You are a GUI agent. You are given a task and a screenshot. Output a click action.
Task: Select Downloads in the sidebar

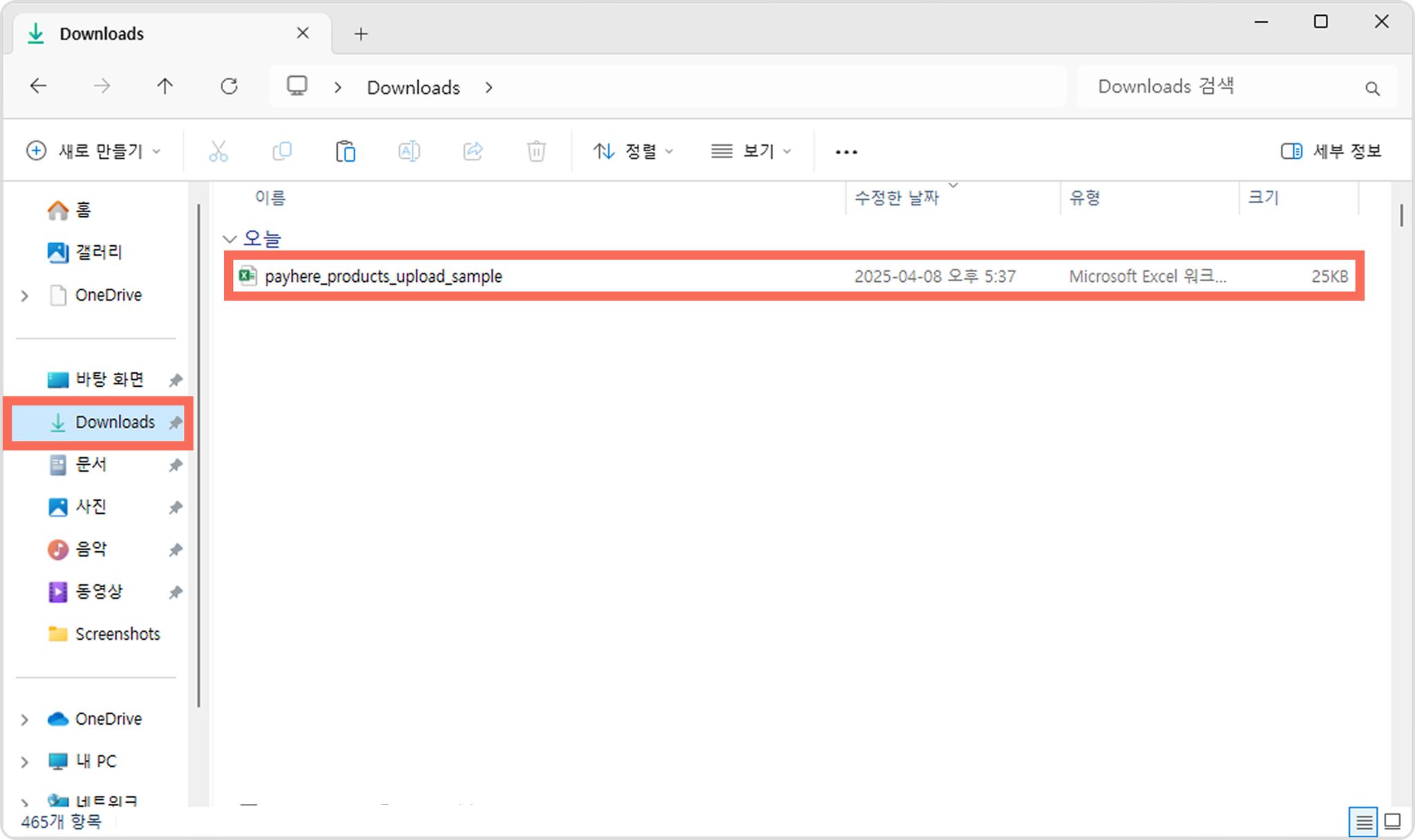pos(98,423)
